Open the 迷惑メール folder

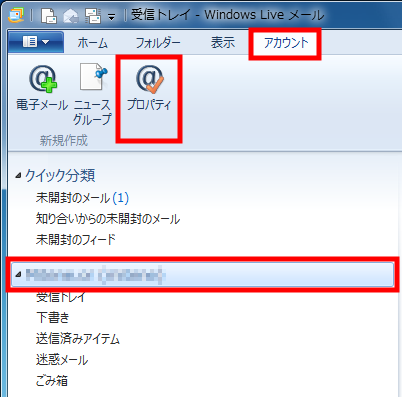[62, 360]
